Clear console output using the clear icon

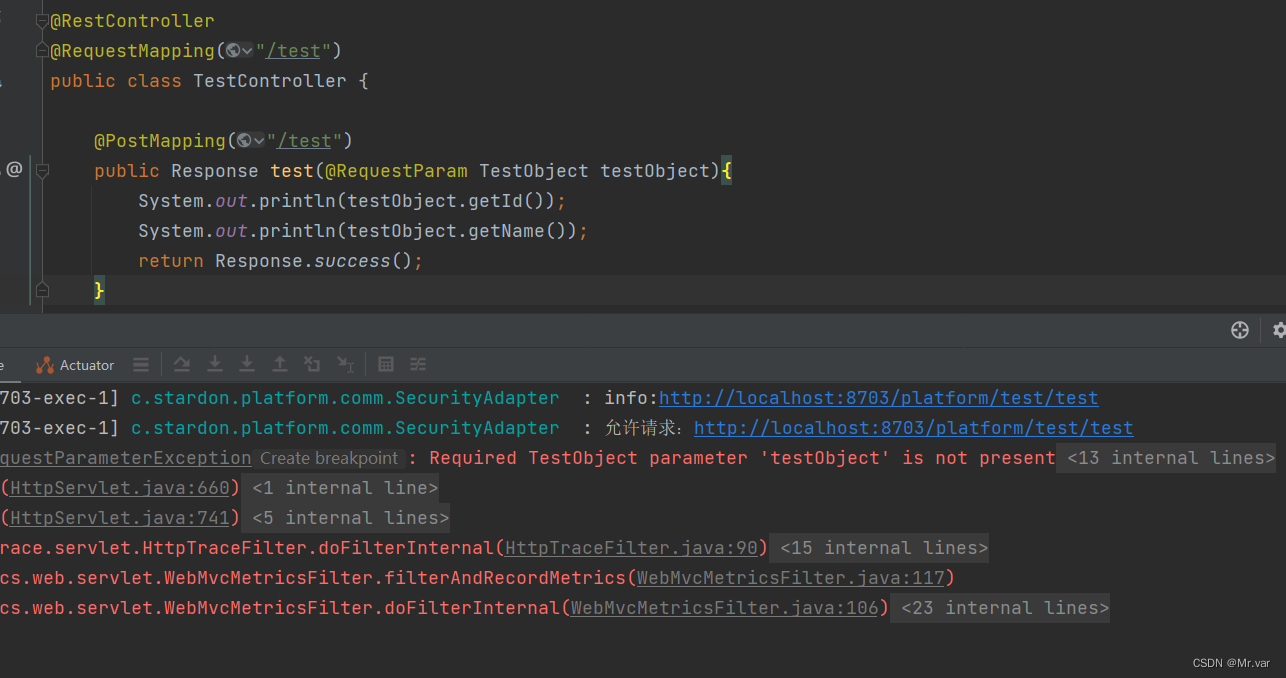pyautogui.click(x=311, y=364)
